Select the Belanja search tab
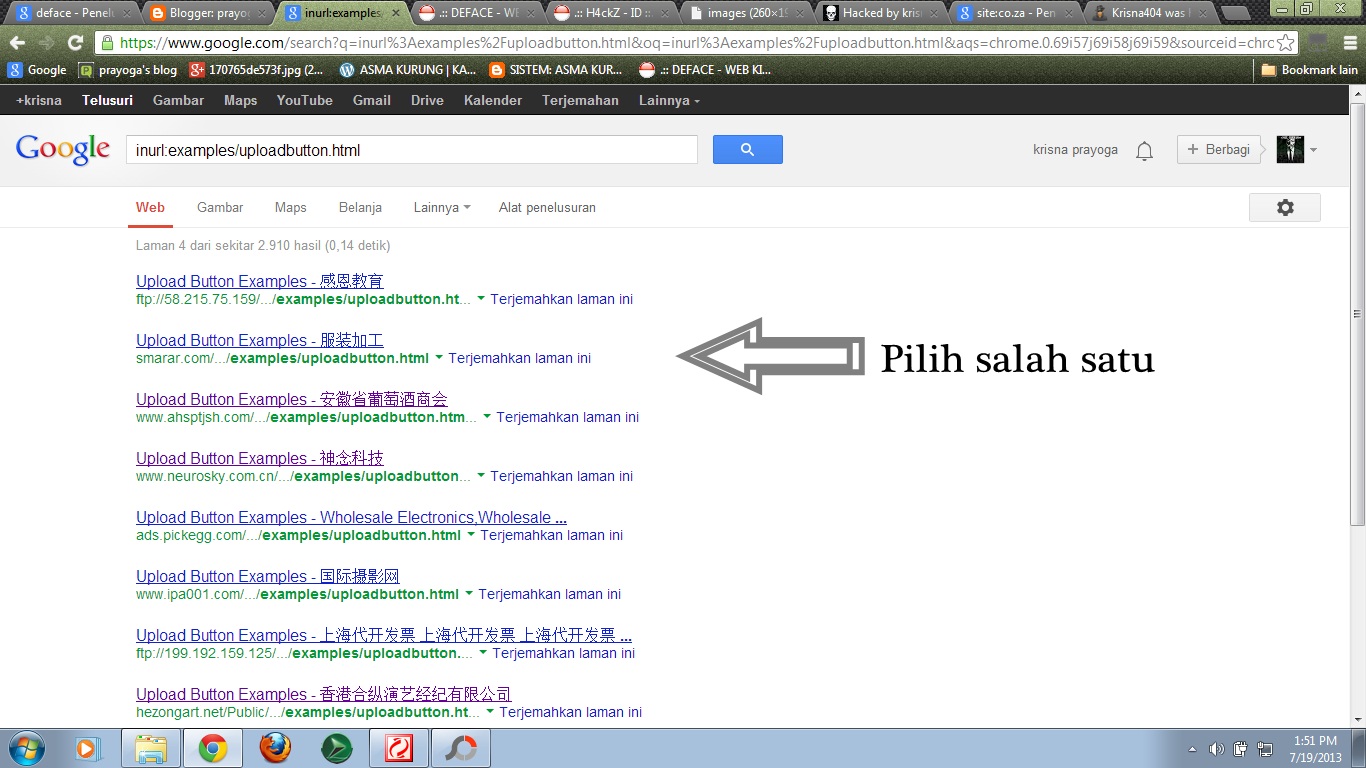This screenshot has height=768, width=1366. click(x=360, y=207)
